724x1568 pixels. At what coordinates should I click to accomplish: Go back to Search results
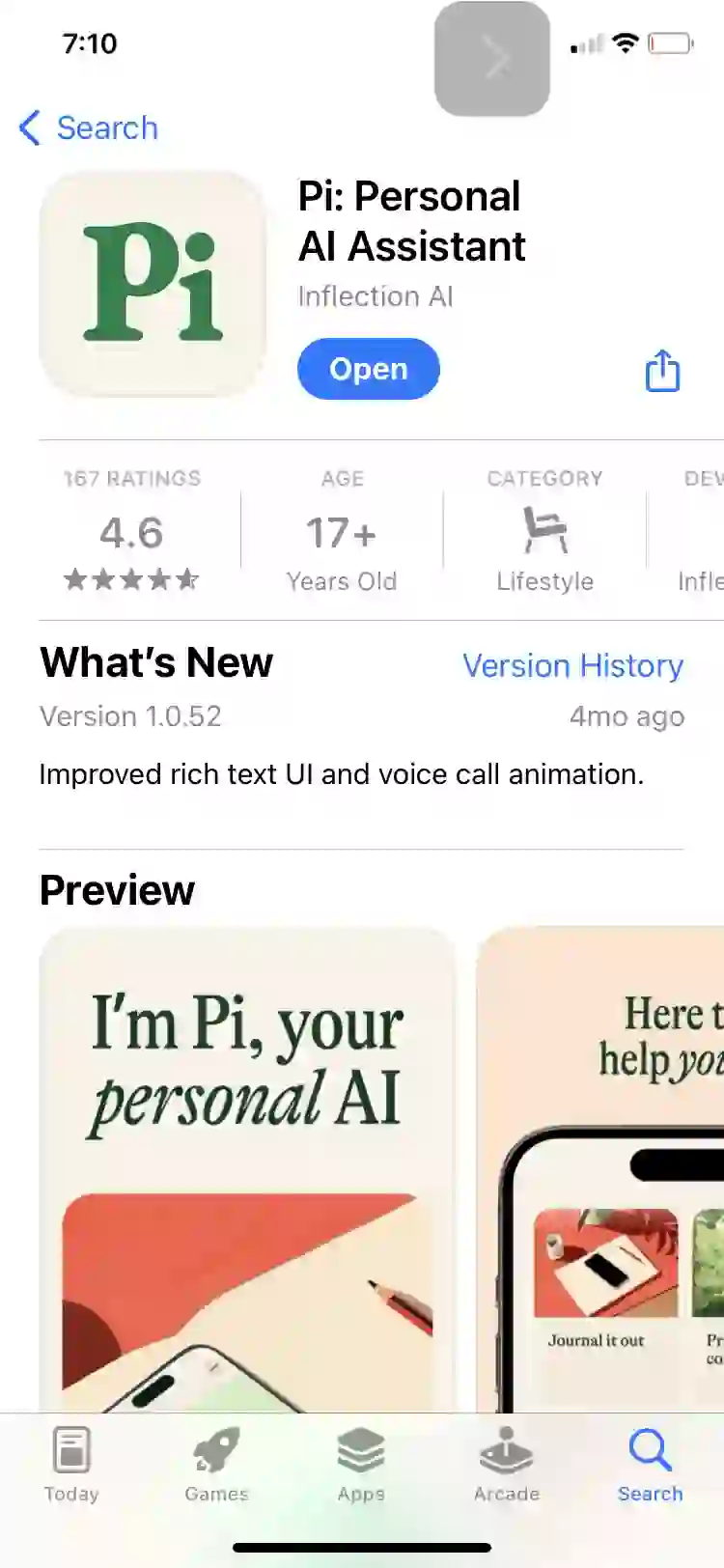pyautogui.click(x=88, y=127)
